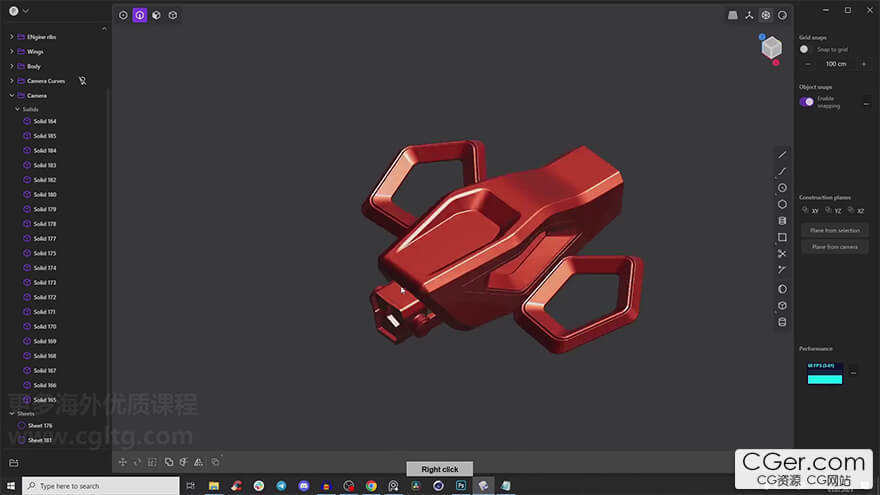Expand the ENgine ribs group
This screenshot has width=880, height=495.
coord(12,36)
